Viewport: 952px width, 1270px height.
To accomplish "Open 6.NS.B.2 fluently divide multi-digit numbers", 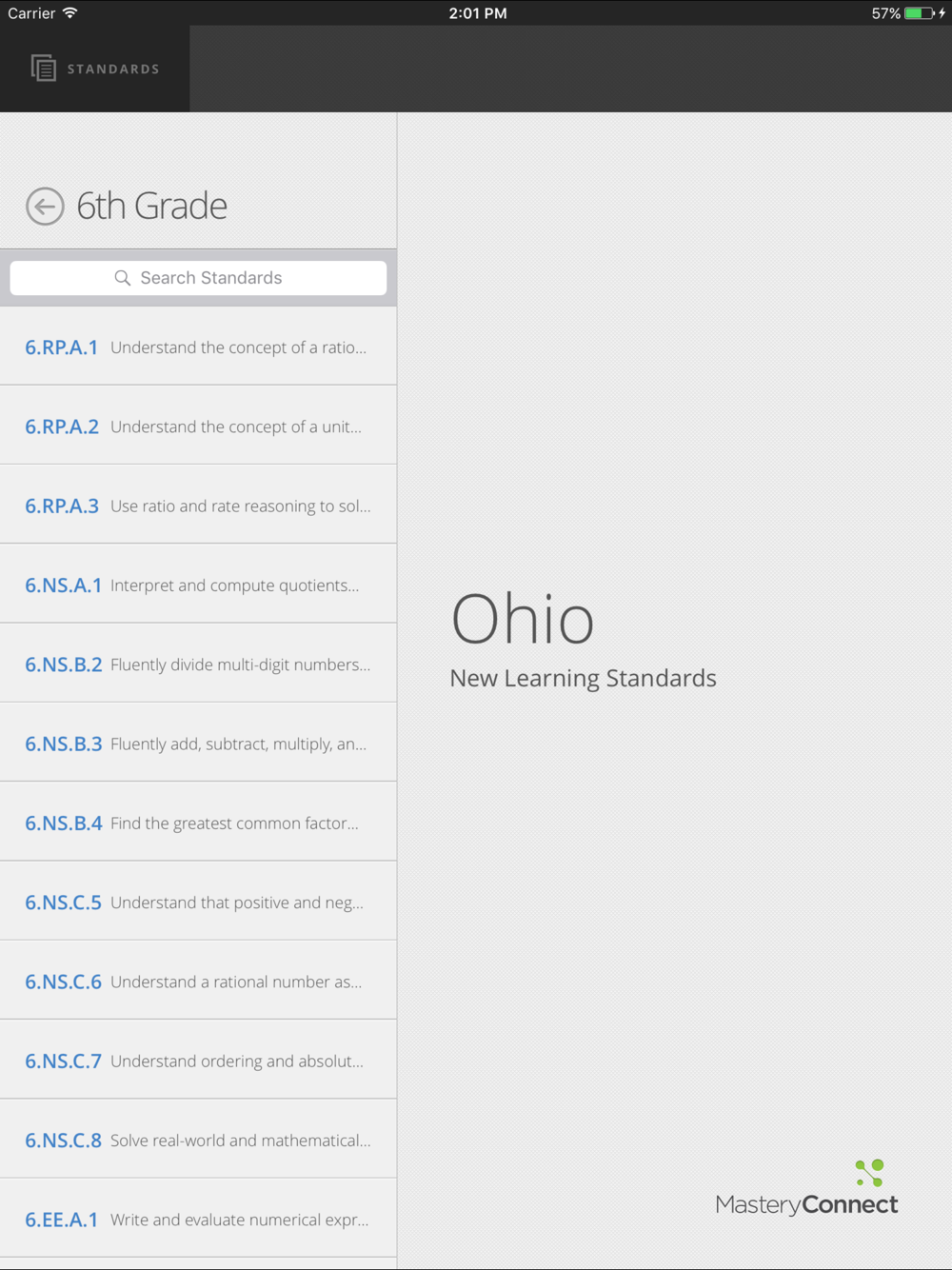I will [x=198, y=665].
